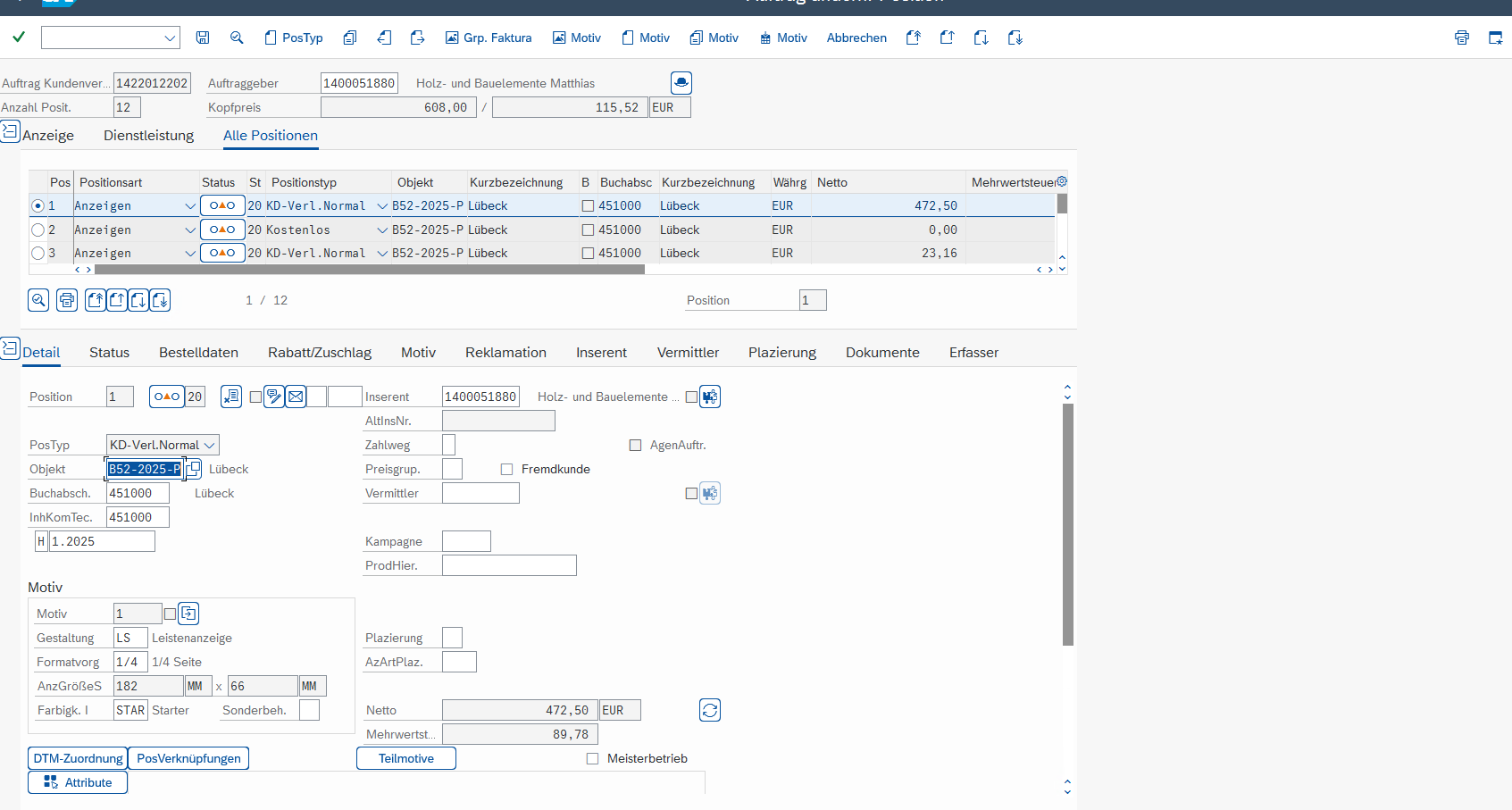Open the print icon in the top-right corner
The height and width of the screenshot is (810, 1512).
point(1462,38)
